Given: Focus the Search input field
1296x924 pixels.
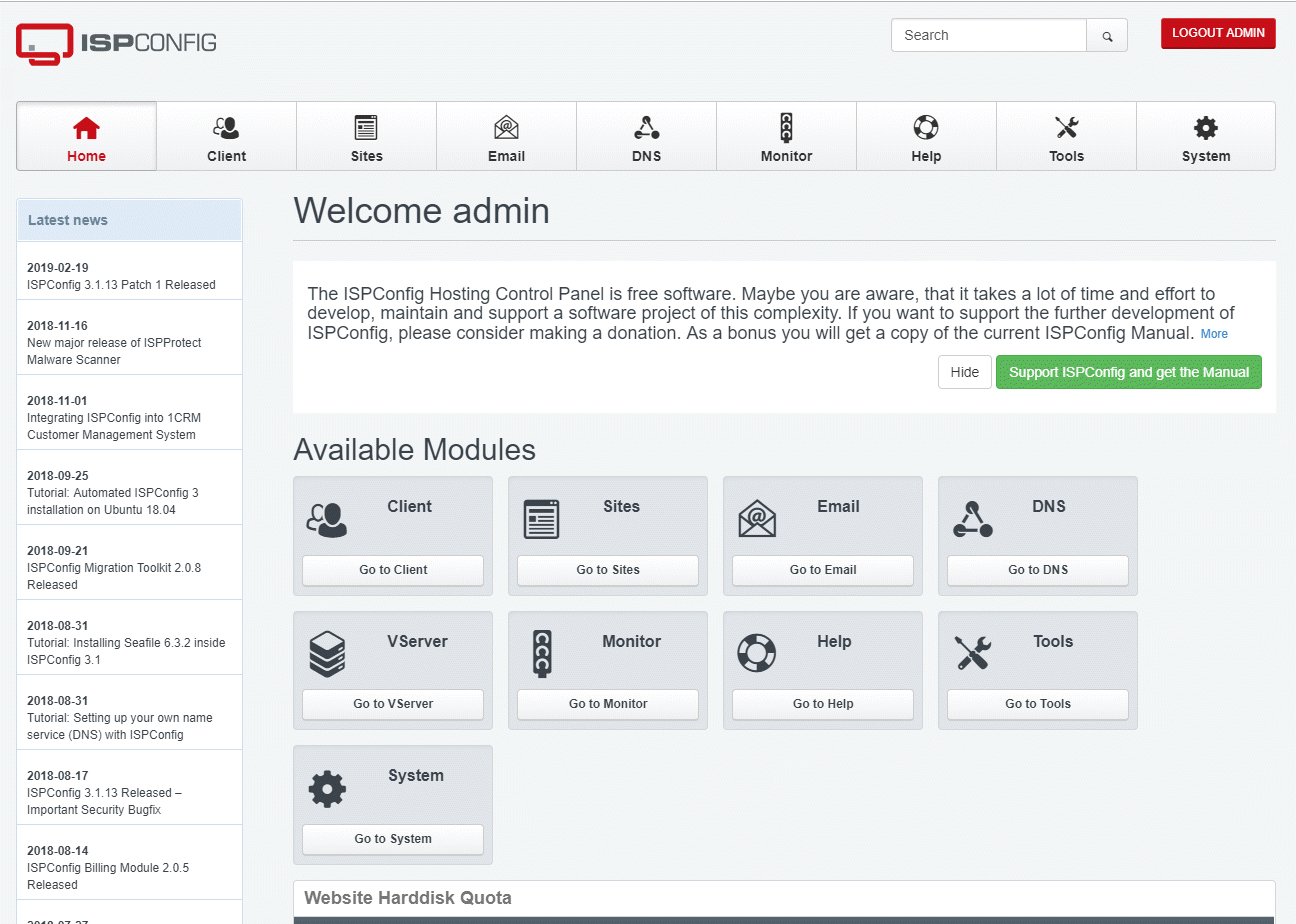Looking at the screenshot, I should pyautogui.click(x=988, y=35).
